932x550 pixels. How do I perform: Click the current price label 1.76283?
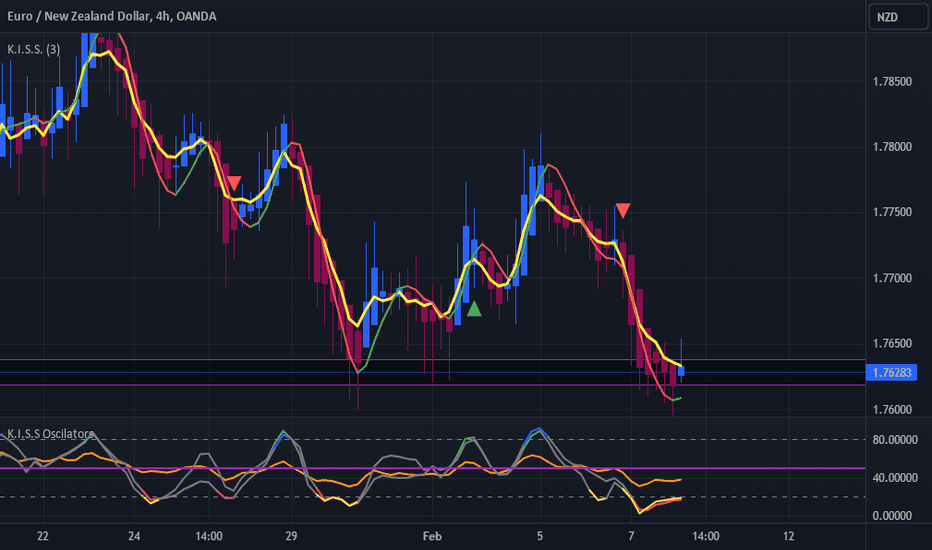[892, 372]
